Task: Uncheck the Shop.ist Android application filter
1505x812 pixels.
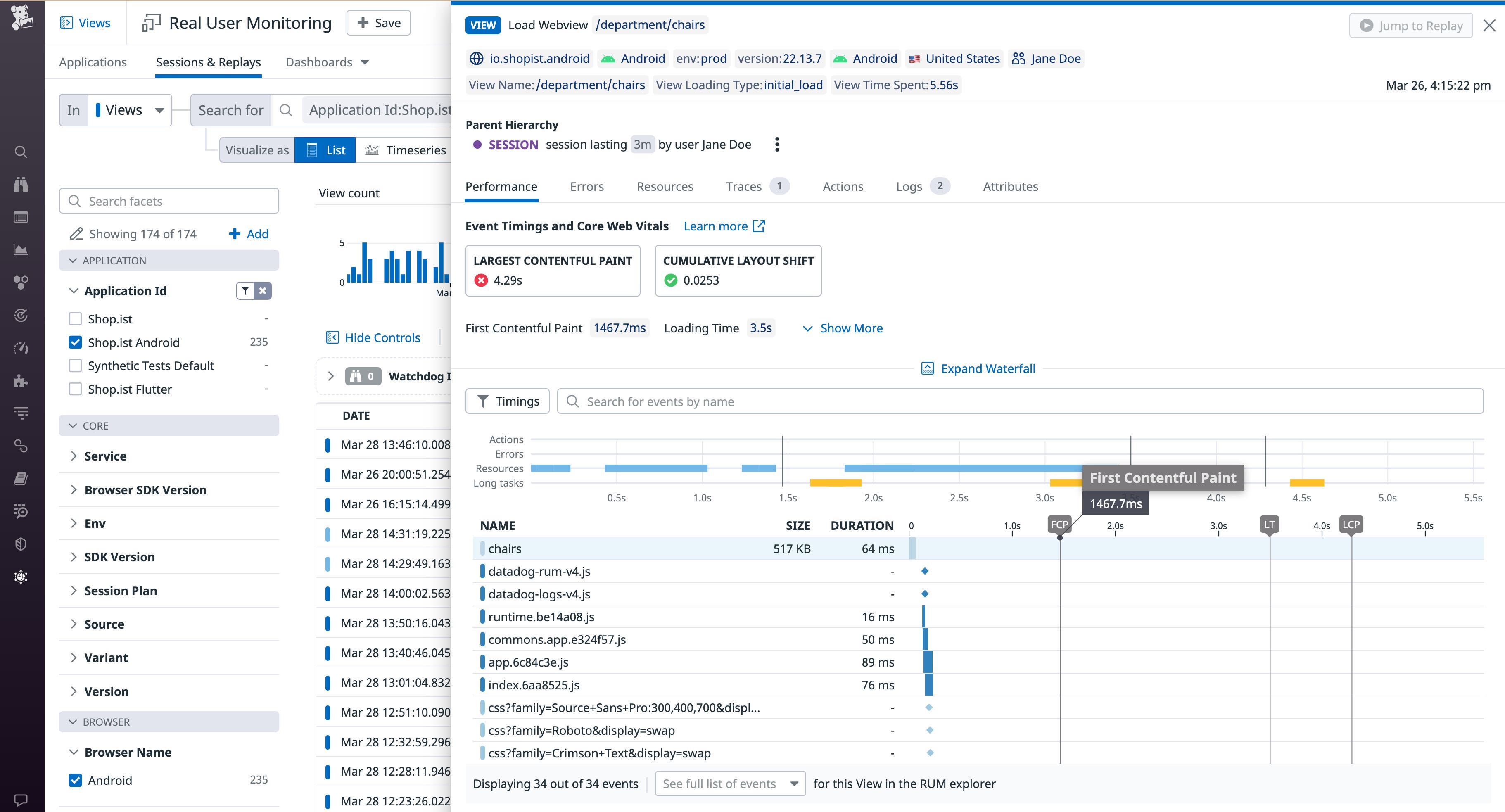Action: pyautogui.click(x=76, y=342)
